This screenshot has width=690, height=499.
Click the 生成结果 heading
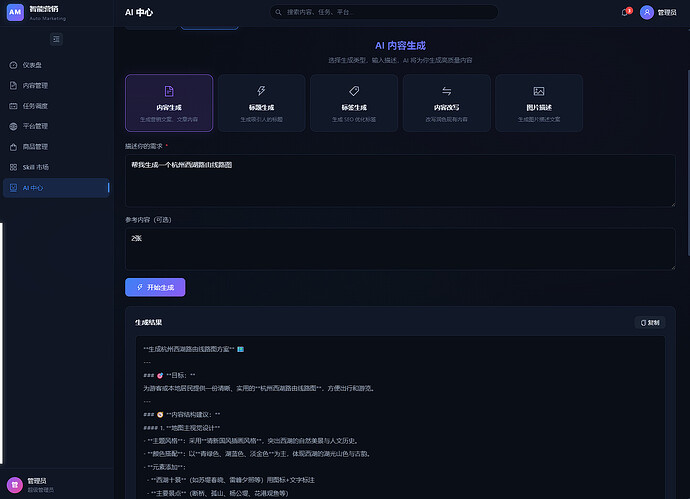[x=148, y=323]
